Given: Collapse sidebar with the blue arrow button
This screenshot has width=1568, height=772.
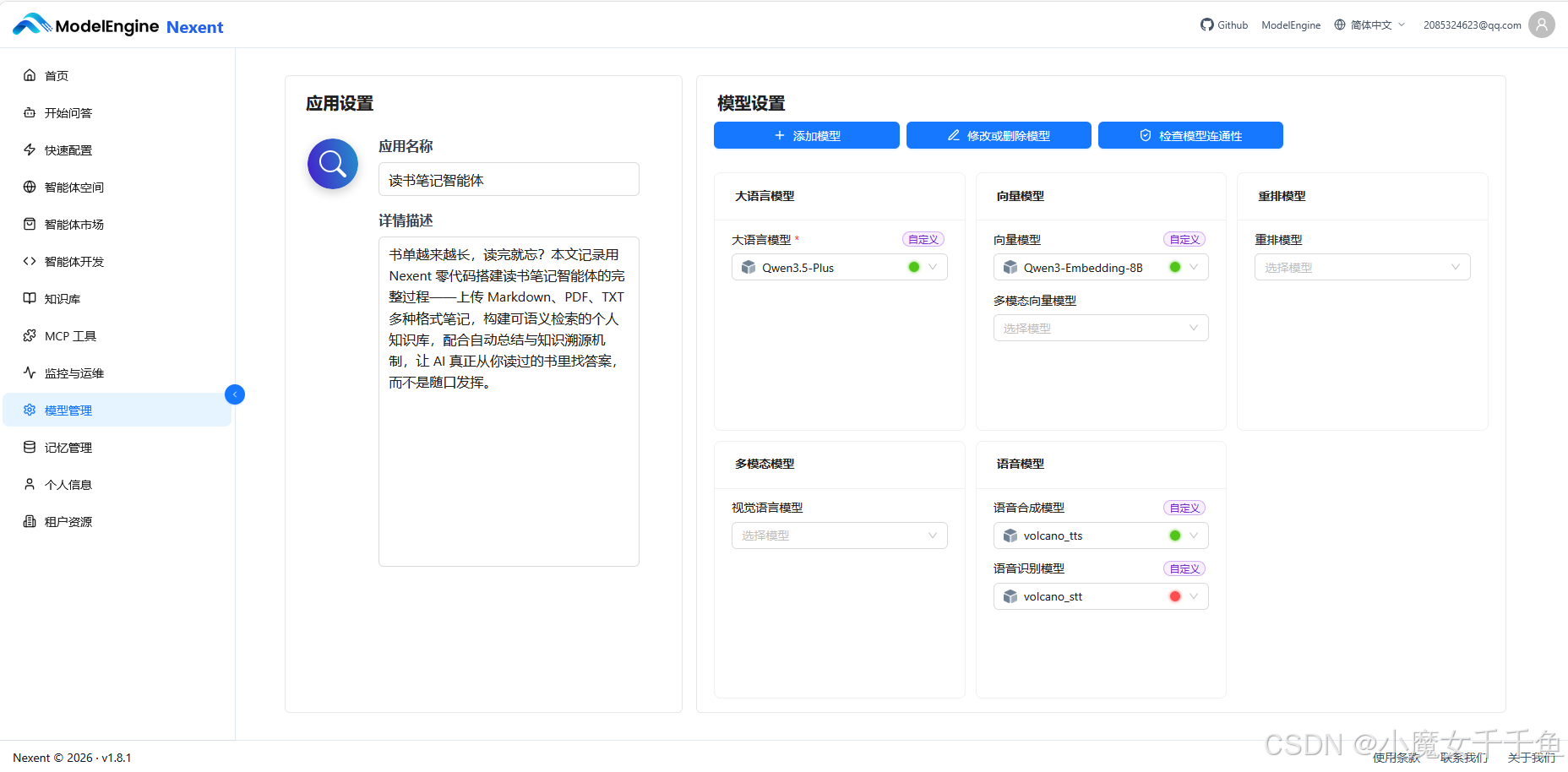Looking at the screenshot, I should coord(235,394).
